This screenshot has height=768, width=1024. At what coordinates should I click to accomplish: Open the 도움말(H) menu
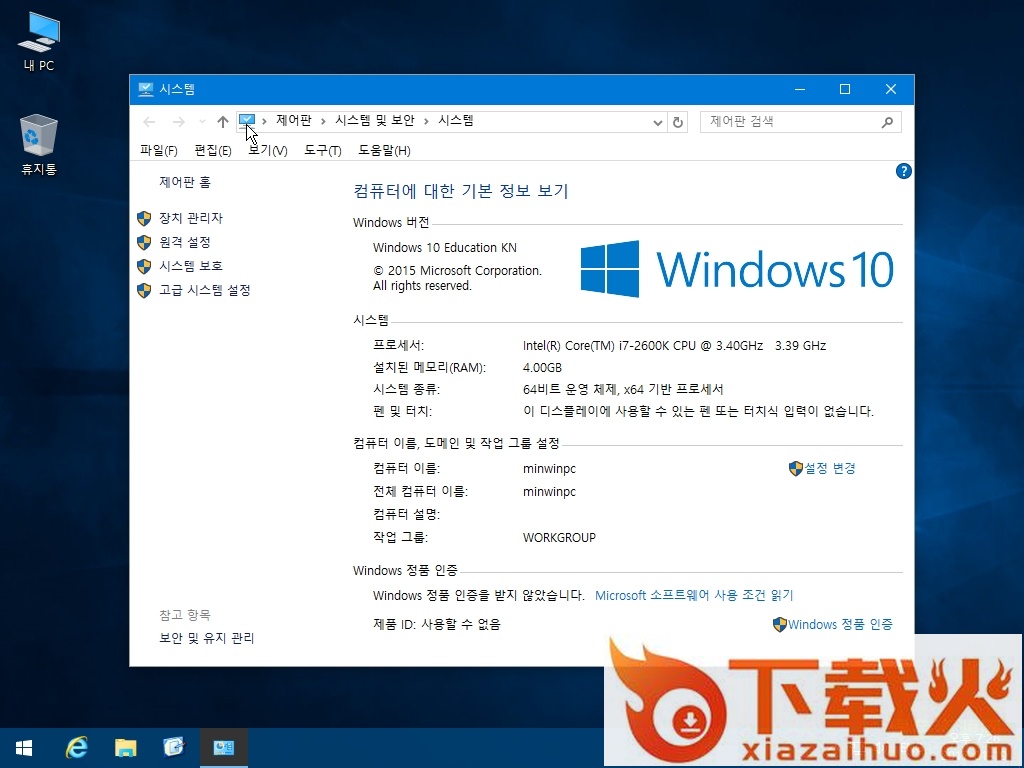pos(384,151)
